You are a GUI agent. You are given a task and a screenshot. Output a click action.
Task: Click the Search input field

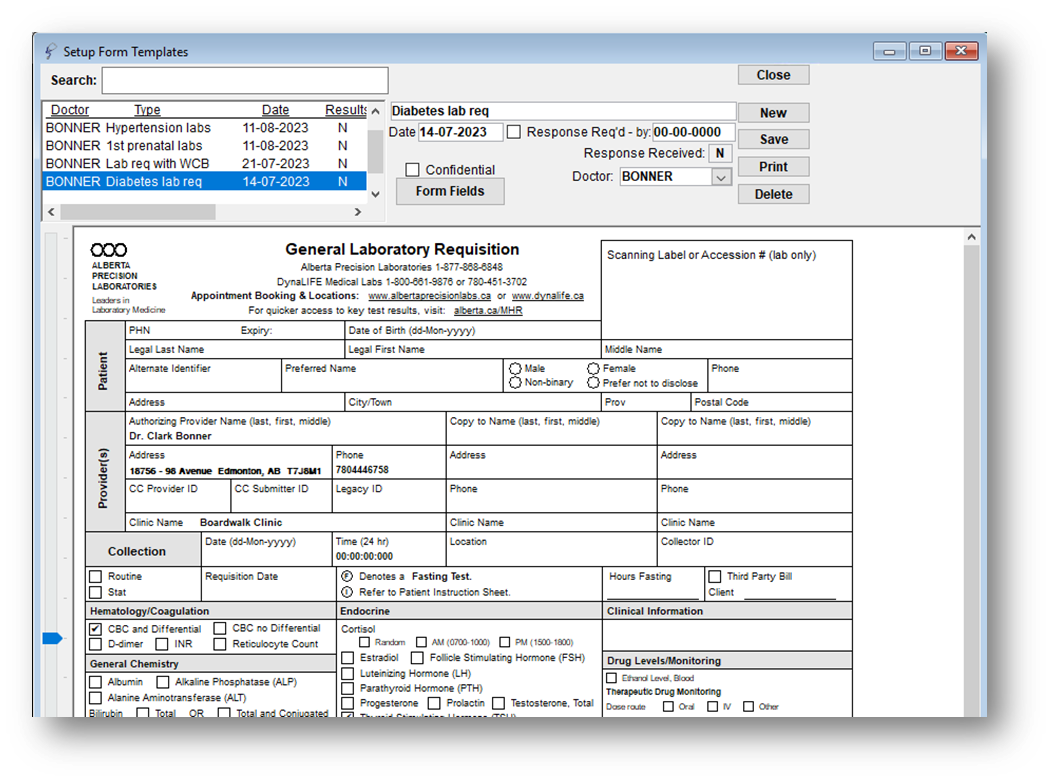coord(245,80)
